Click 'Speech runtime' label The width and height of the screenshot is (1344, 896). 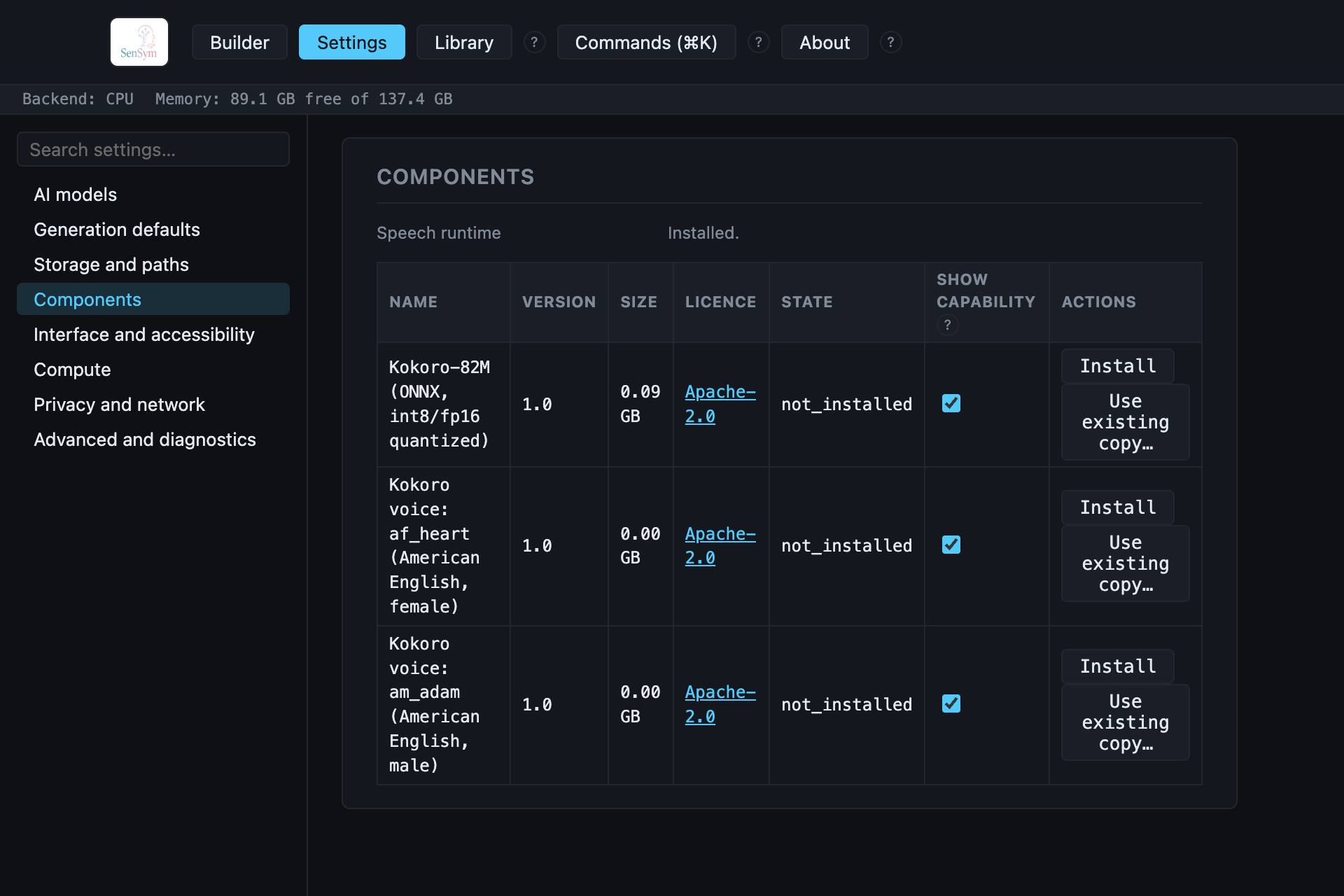coord(439,233)
